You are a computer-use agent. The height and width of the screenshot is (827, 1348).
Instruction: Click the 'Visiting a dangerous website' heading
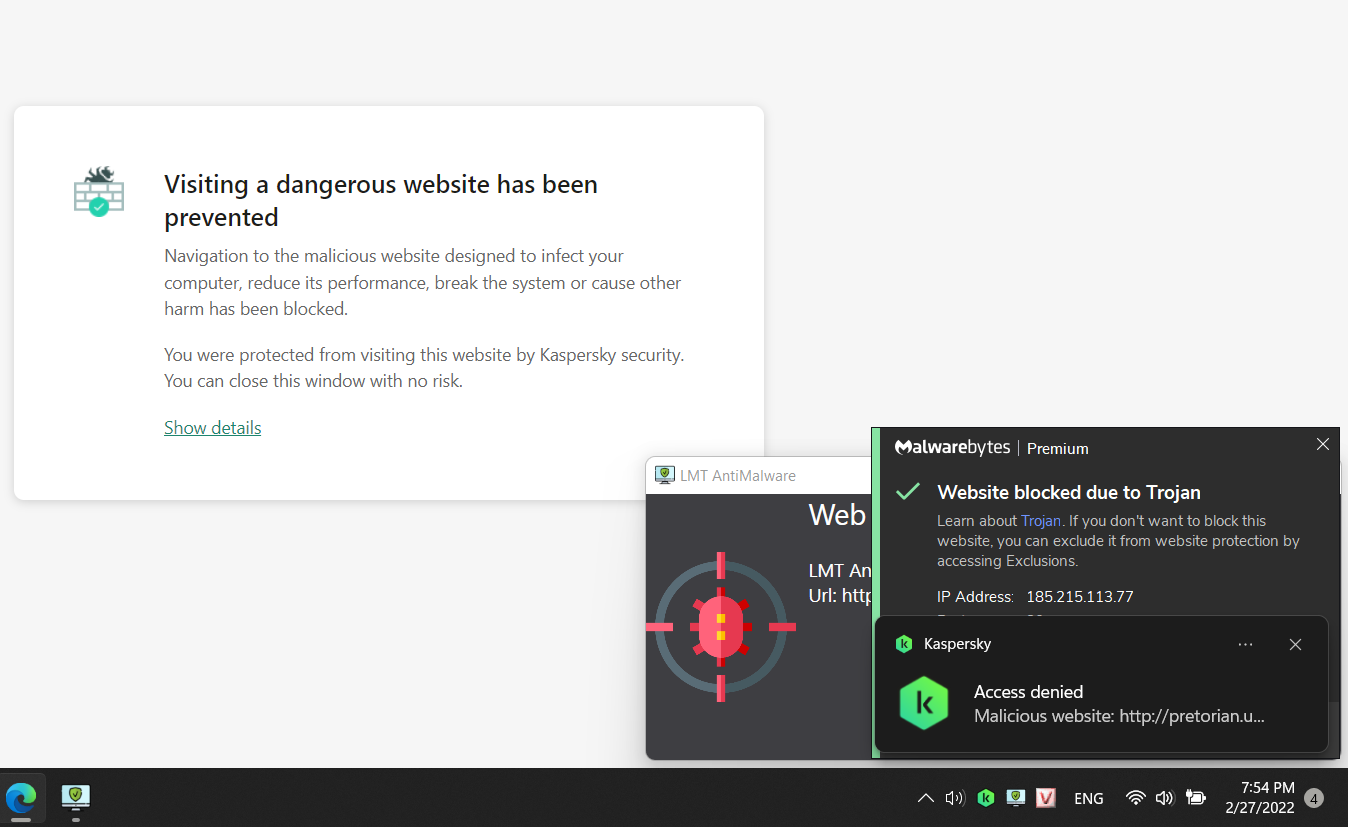[x=381, y=201]
